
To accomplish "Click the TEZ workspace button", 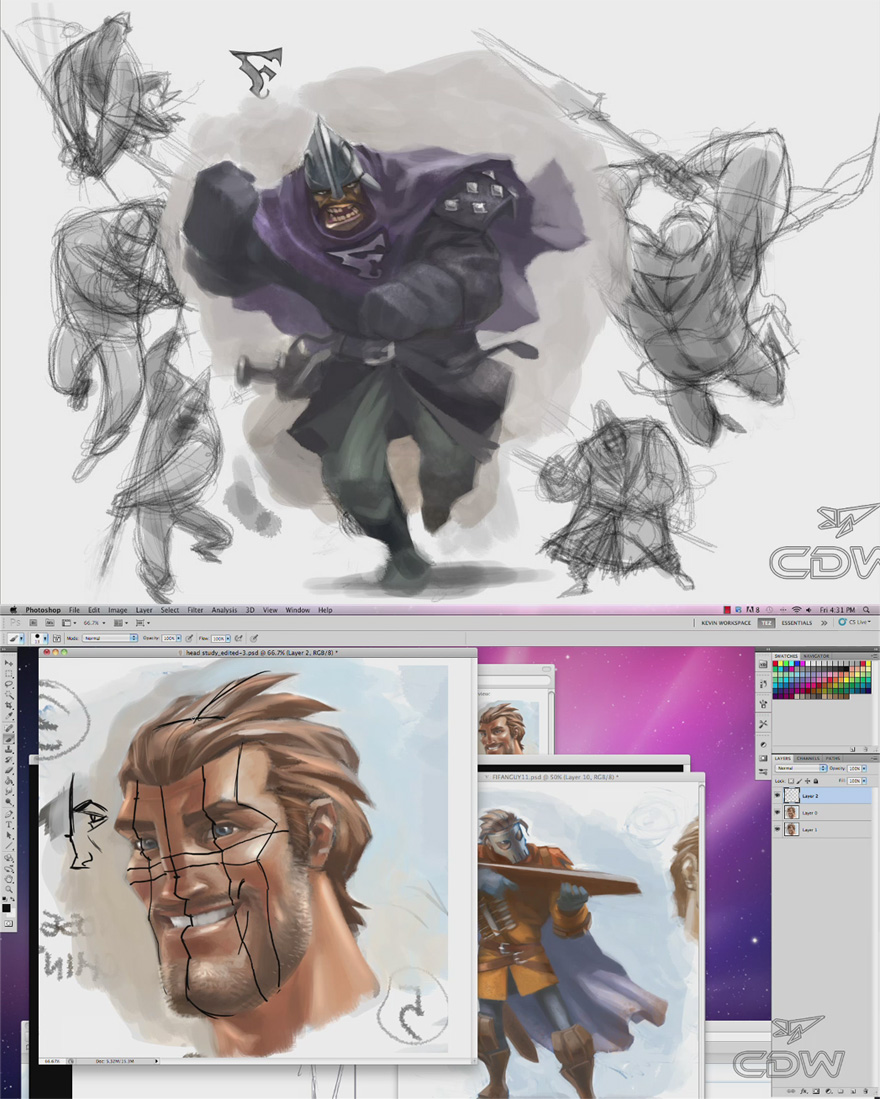I will pyautogui.click(x=766, y=623).
